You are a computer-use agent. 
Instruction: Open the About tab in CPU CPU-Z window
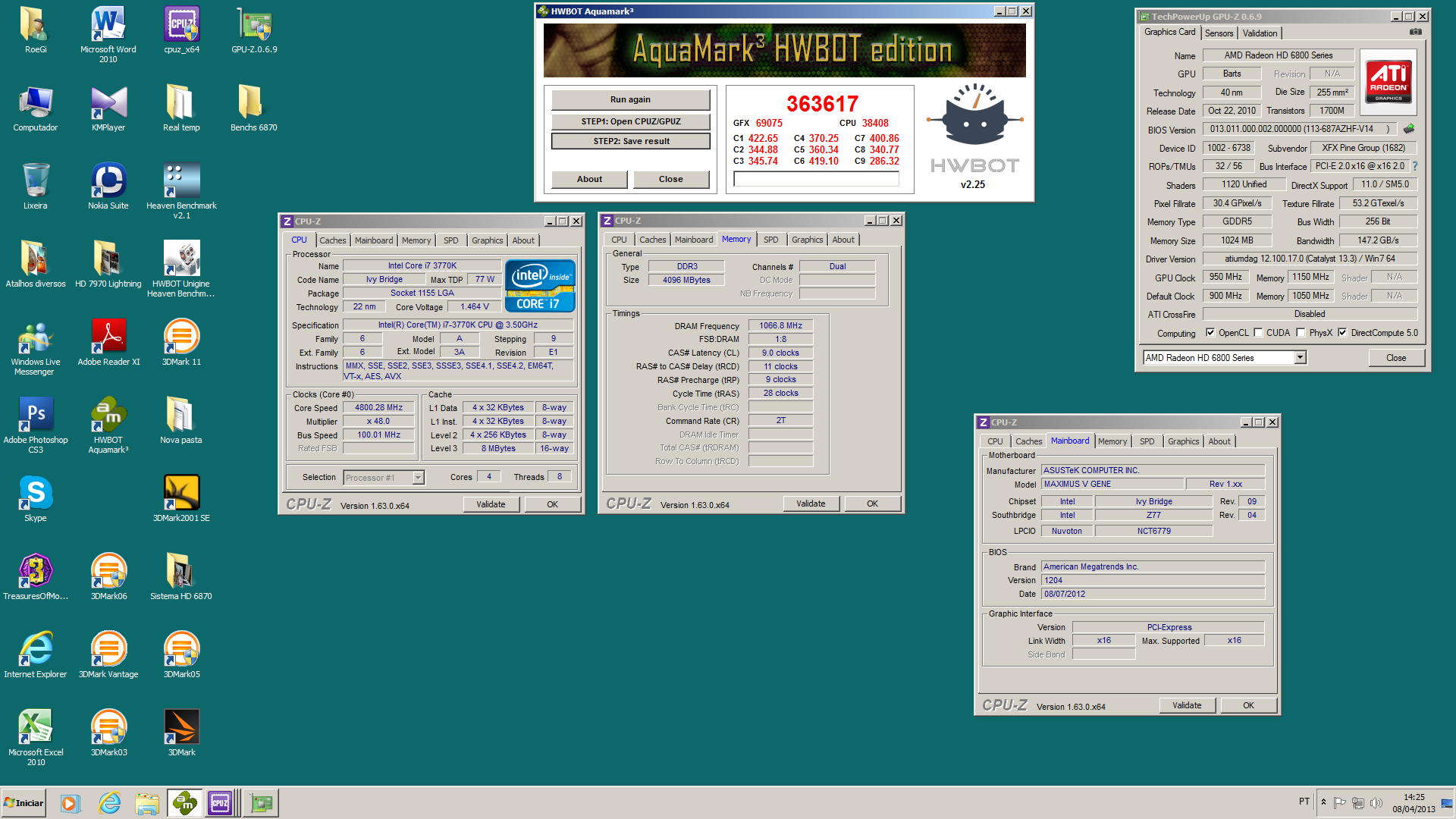pos(523,240)
